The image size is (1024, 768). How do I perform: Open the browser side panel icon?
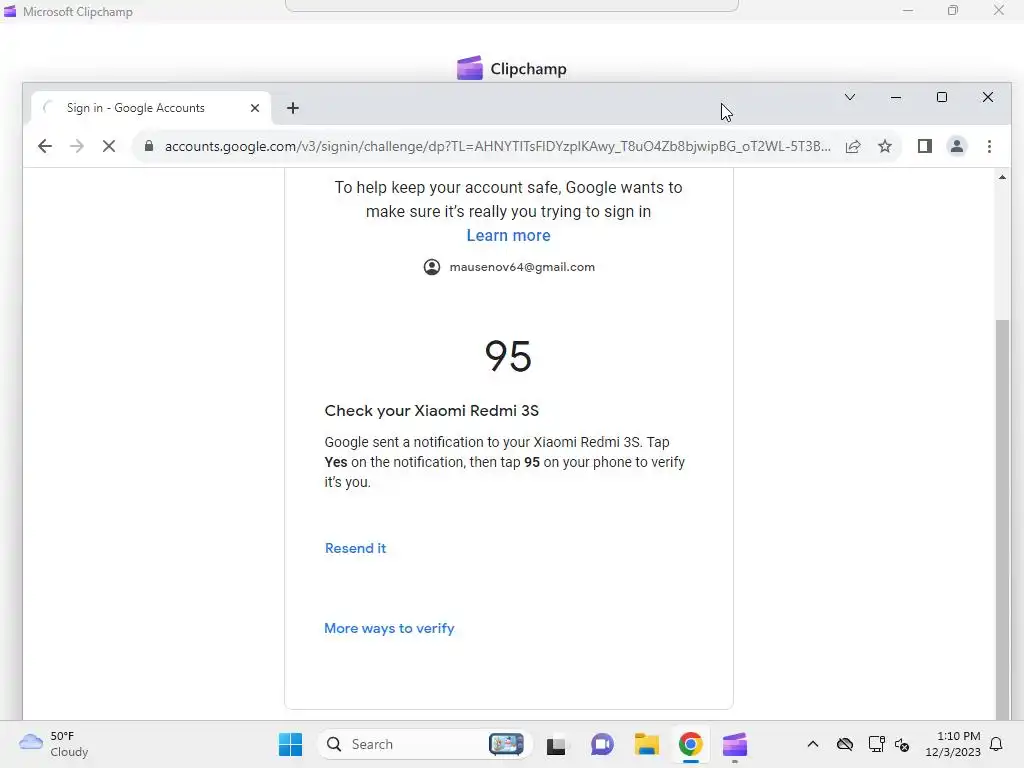[925, 146]
